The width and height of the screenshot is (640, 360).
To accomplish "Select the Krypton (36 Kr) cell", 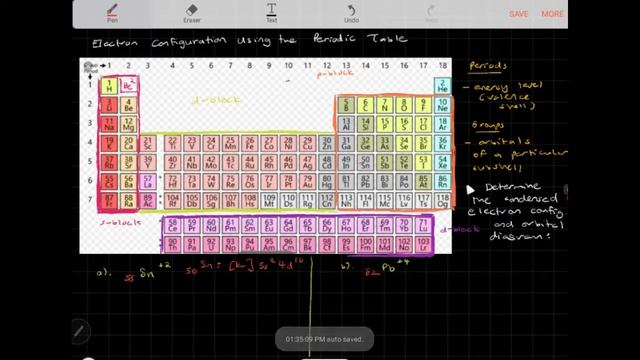I will coord(442,143).
